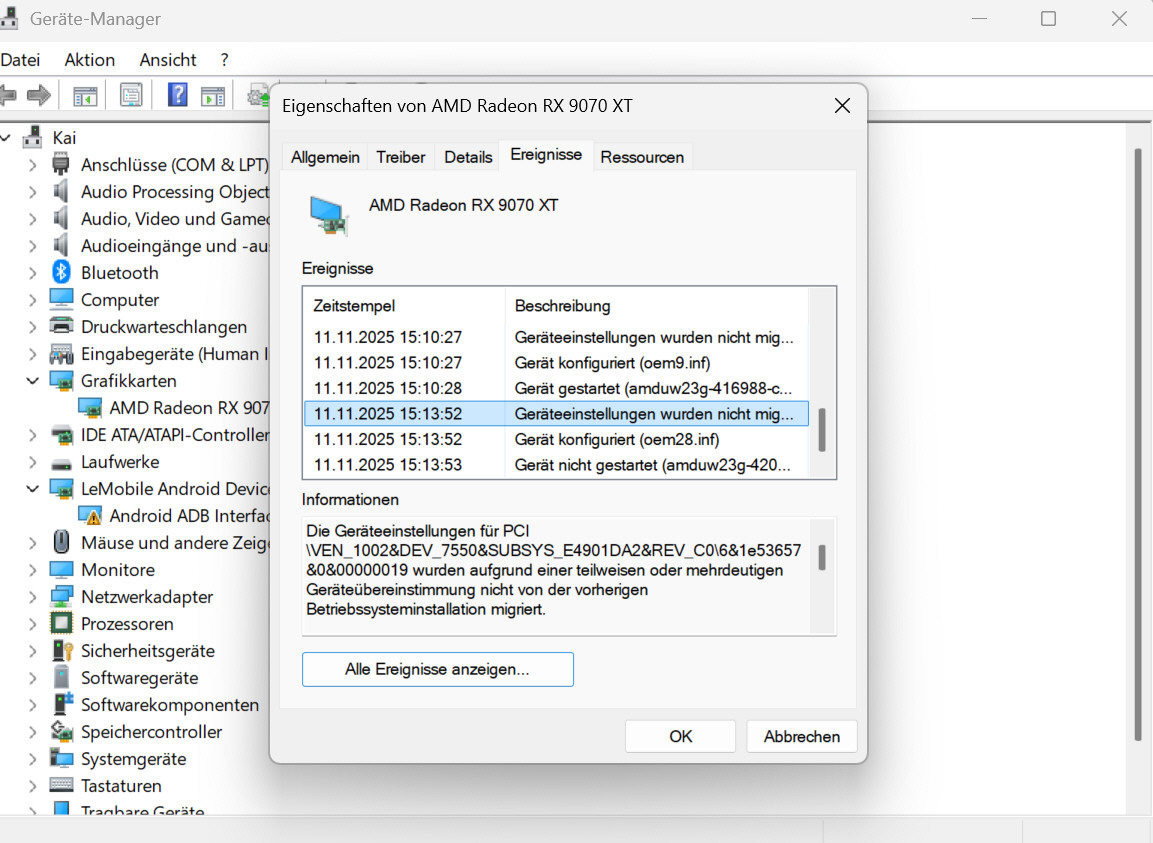This screenshot has width=1153, height=843.
Task: Click the Android ADB Interface warning icon
Action: coord(90,516)
